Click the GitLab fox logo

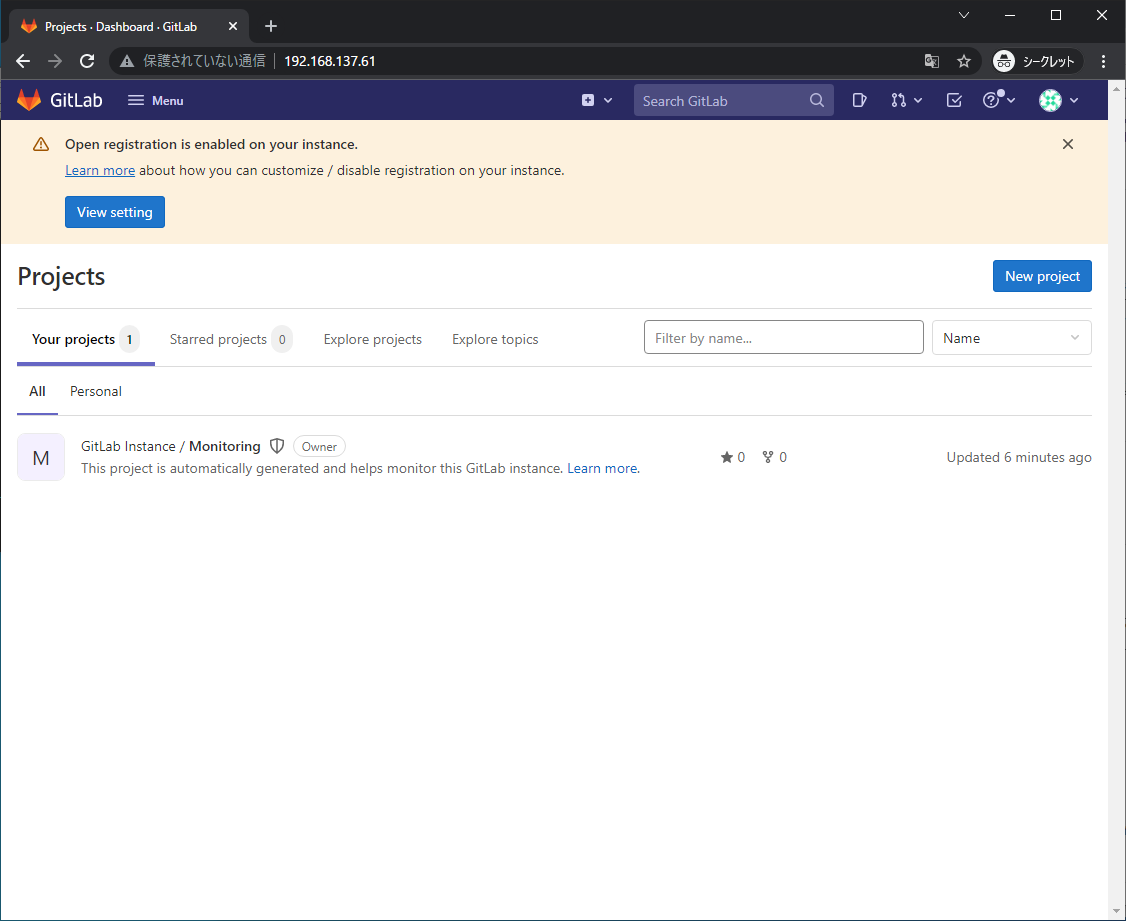coord(29,100)
